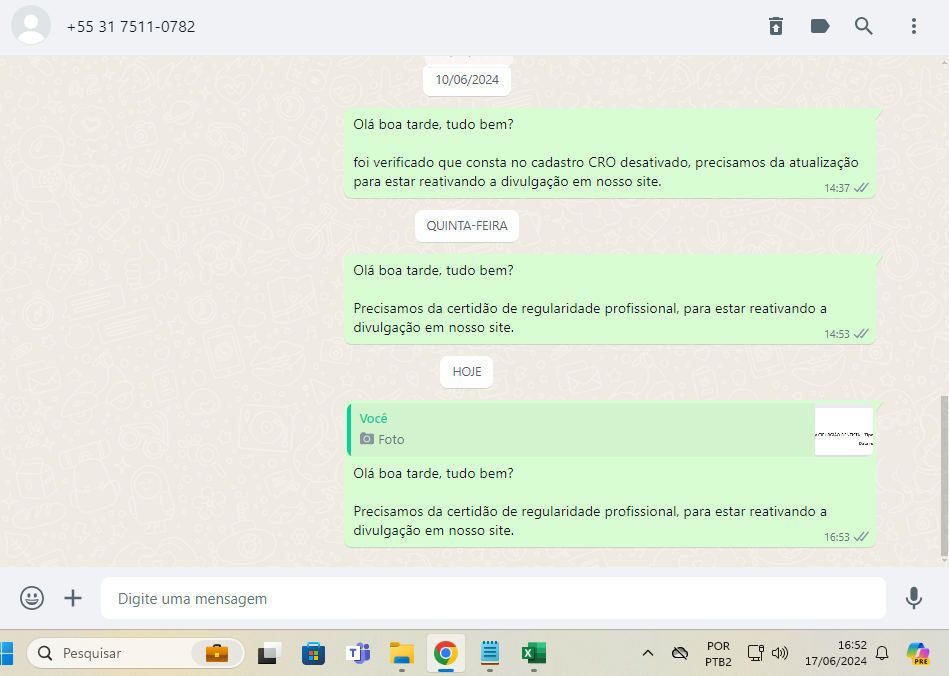This screenshot has width=949, height=676.
Task: Open Excel from the taskbar
Action: coord(532,653)
